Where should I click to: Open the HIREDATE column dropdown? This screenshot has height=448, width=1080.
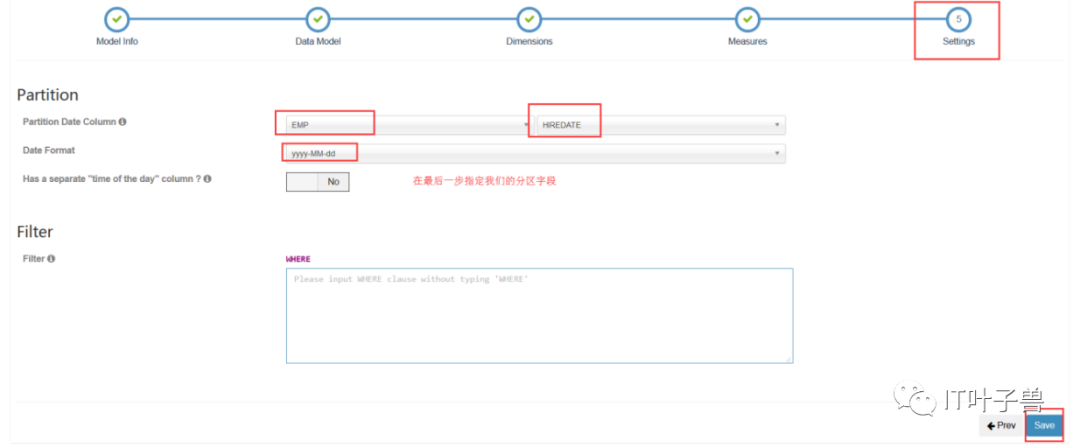[x=661, y=125]
